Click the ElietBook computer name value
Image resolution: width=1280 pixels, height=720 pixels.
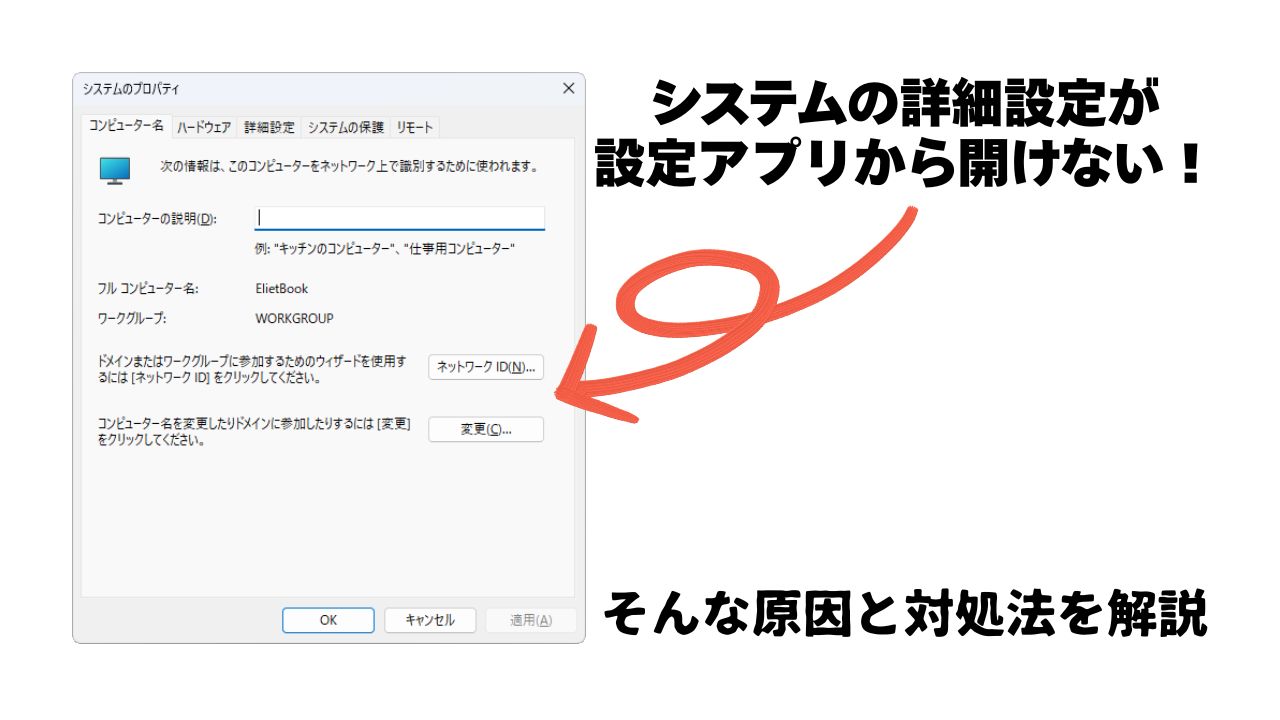click(x=282, y=289)
